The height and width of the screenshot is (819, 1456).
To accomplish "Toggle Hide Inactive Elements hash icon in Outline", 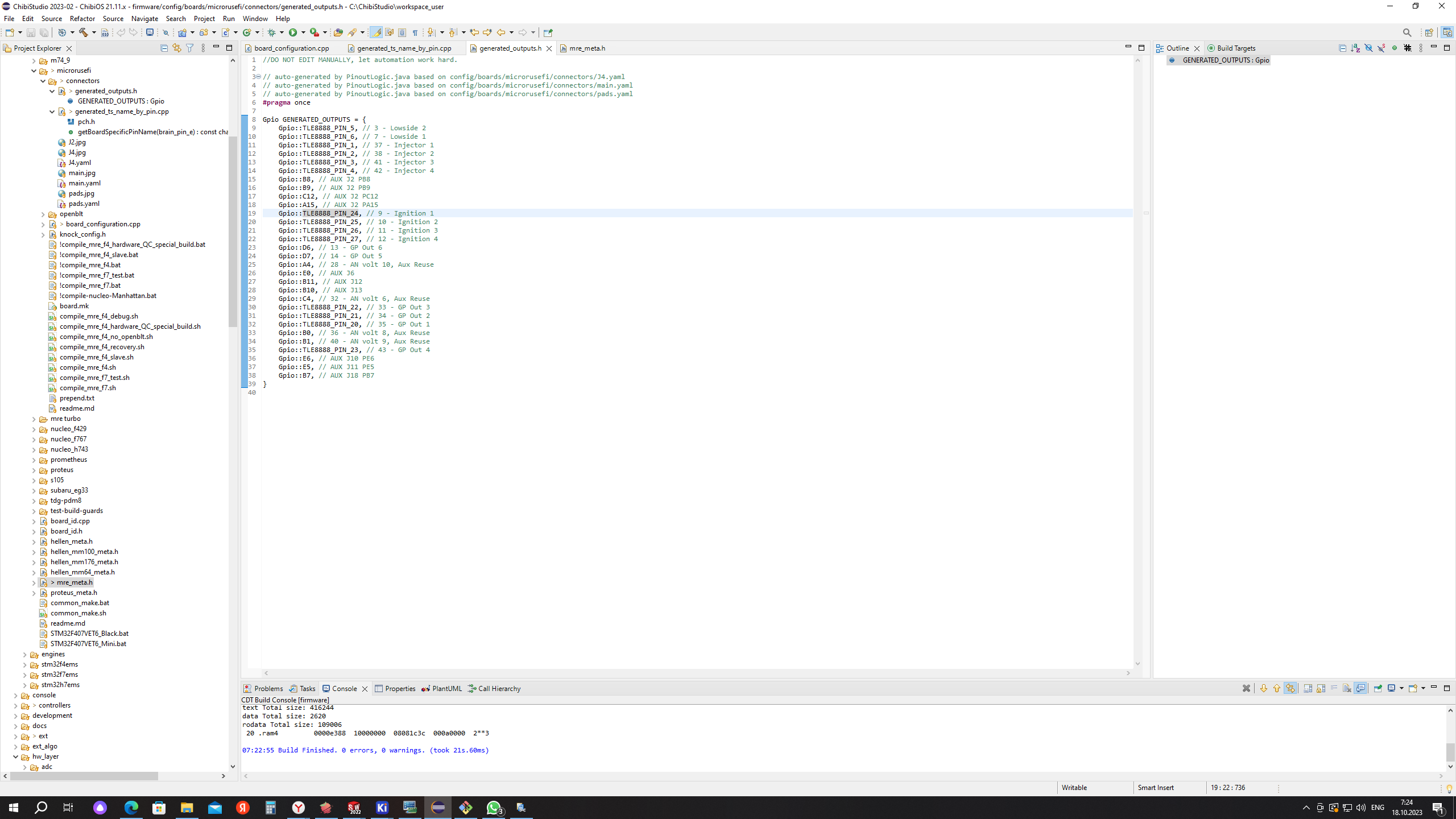I will [x=1408, y=48].
